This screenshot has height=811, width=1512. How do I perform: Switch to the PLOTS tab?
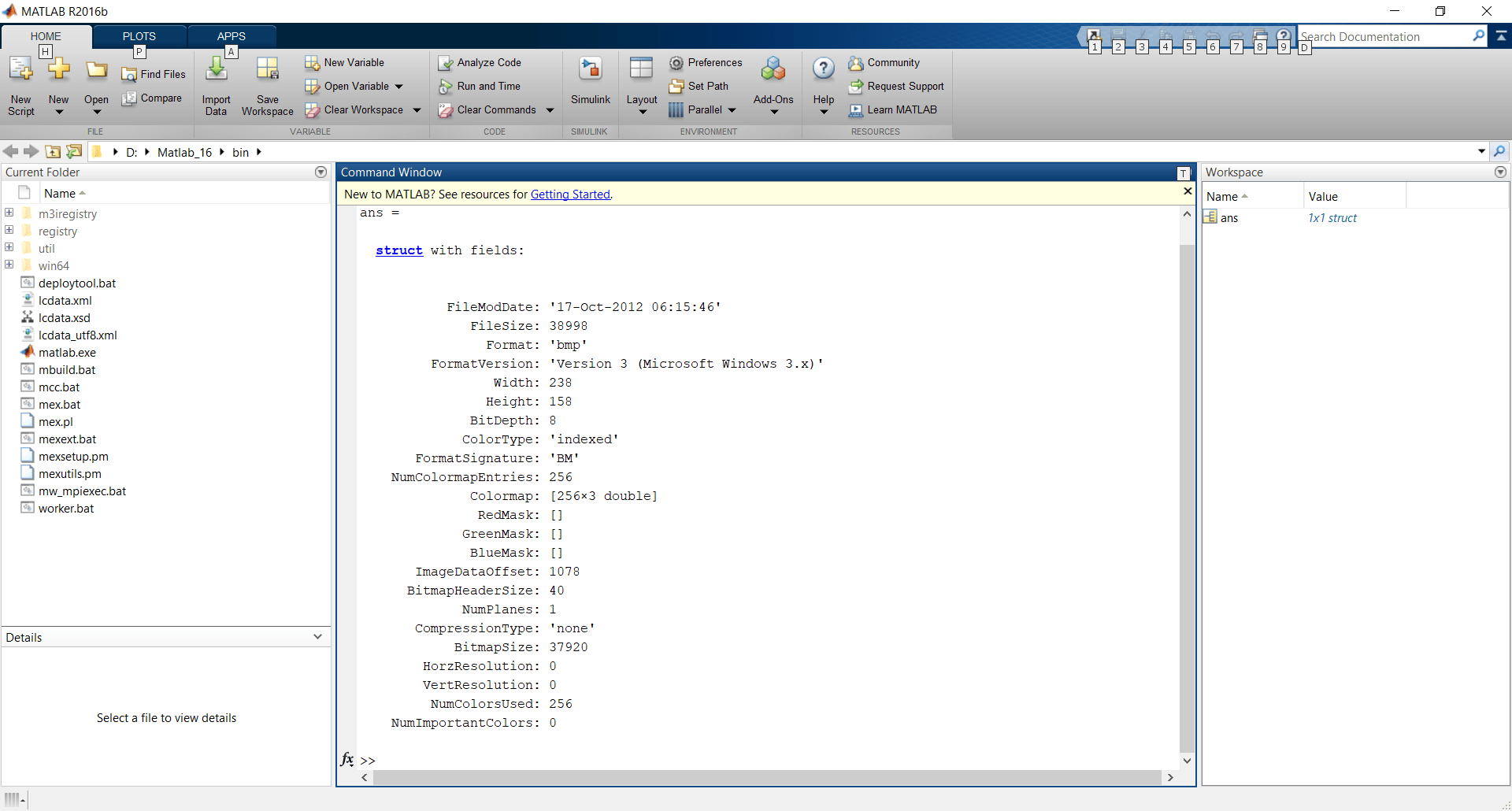pyautogui.click(x=139, y=36)
